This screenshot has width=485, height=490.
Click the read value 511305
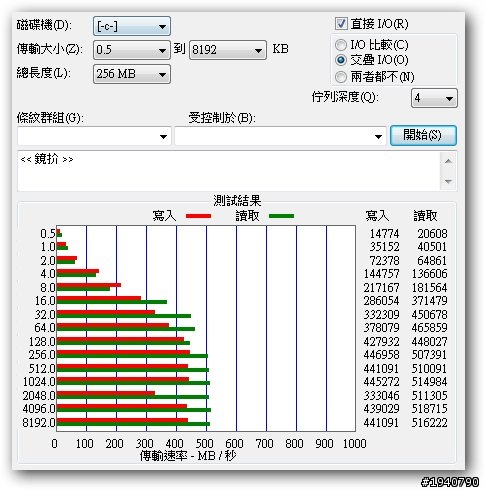pos(429,396)
